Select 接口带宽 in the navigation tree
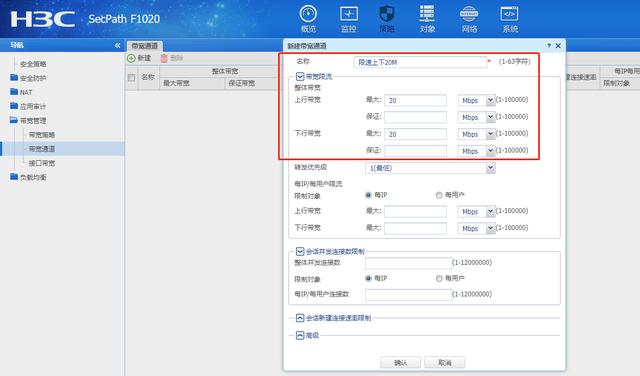Viewport: 640px width, 376px height. click(x=42, y=163)
